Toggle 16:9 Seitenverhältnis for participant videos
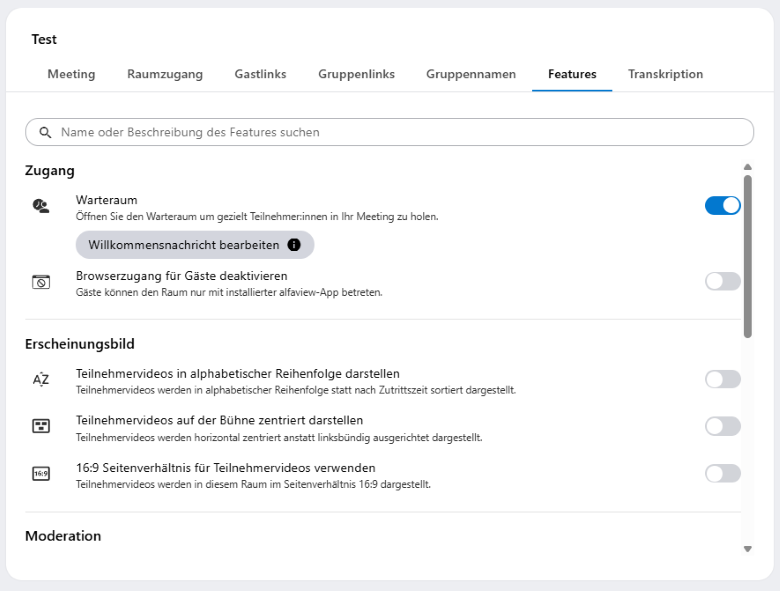This screenshot has width=780, height=591. coord(722,473)
